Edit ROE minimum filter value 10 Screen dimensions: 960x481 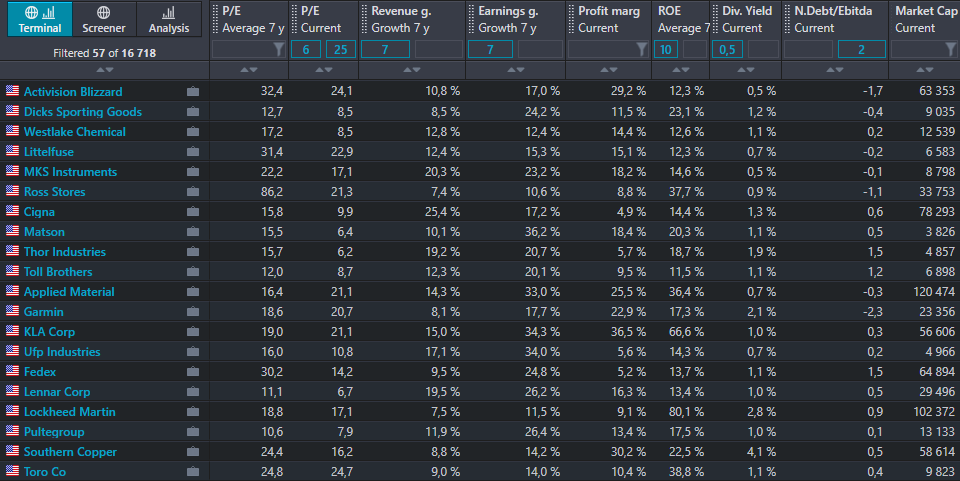pyautogui.click(x=666, y=49)
